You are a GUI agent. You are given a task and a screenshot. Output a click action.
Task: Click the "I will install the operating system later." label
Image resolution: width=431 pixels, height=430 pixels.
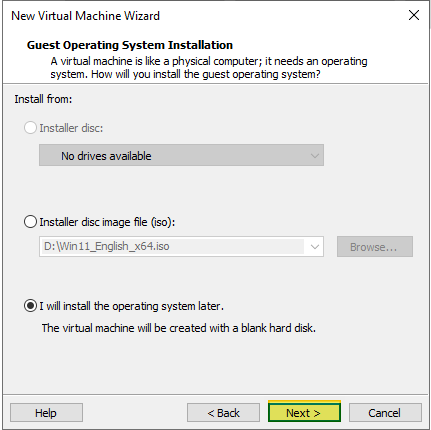coord(132,306)
